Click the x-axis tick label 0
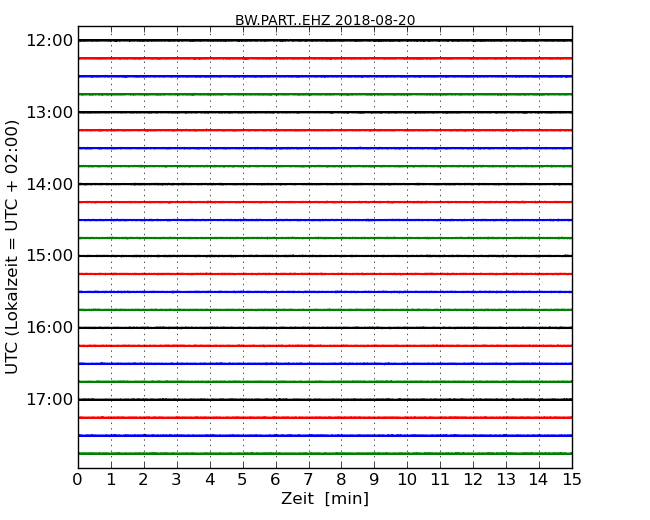Image resolution: width=650 pixels, height=520 pixels. [x=78, y=479]
